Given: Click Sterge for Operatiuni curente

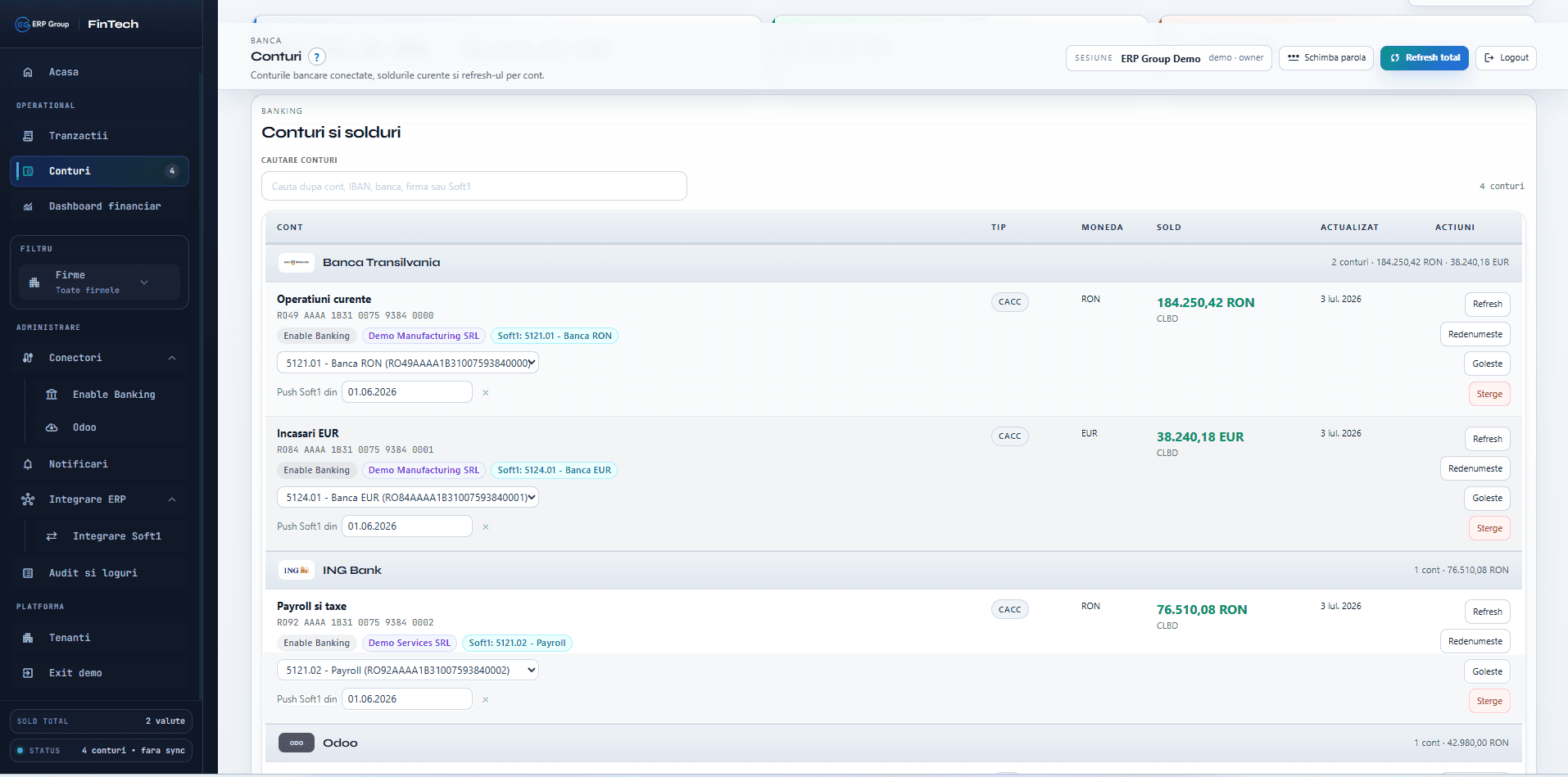Looking at the screenshot, I should 1489,394.
